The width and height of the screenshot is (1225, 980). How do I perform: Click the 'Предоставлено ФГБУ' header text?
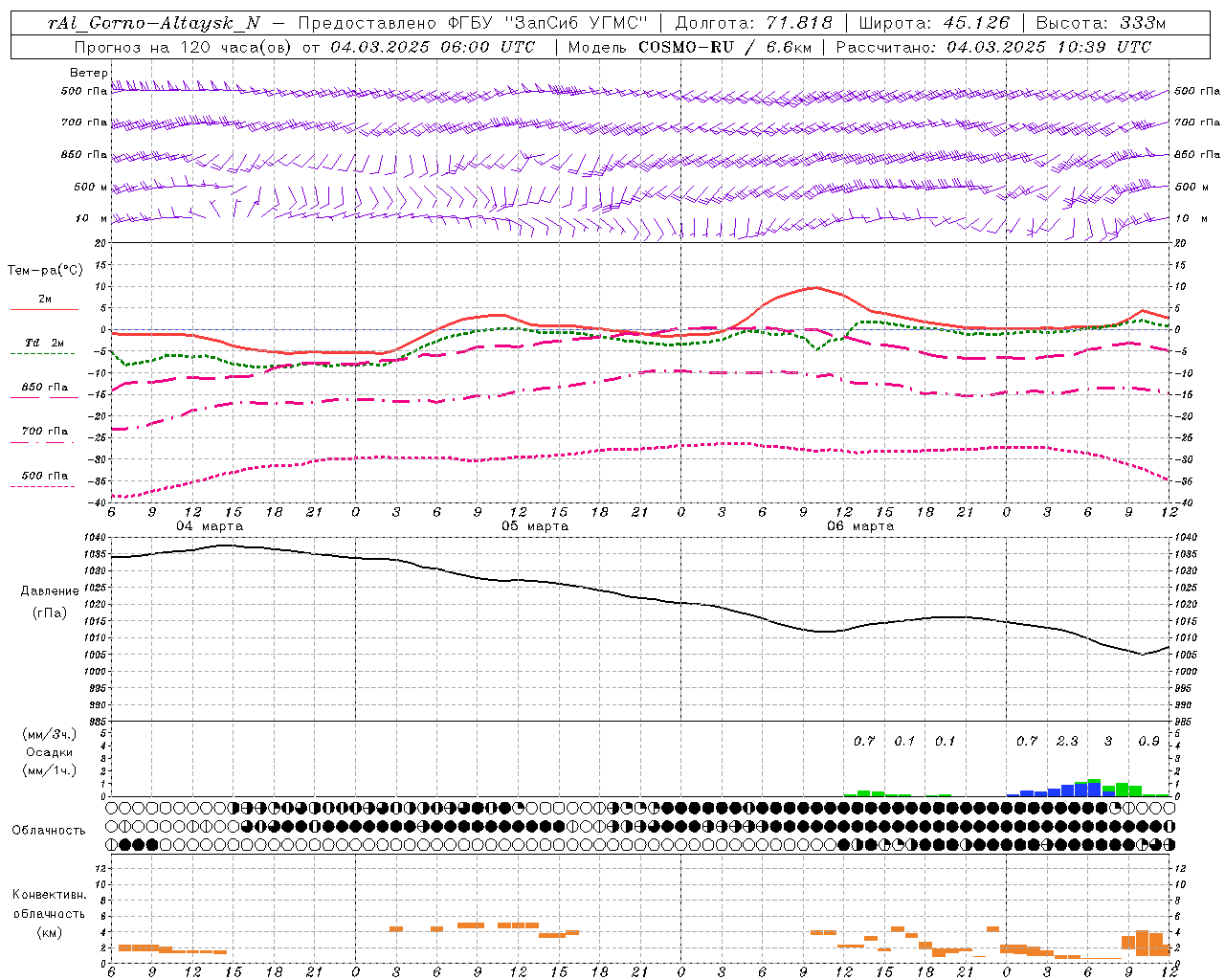coord(396,23)
